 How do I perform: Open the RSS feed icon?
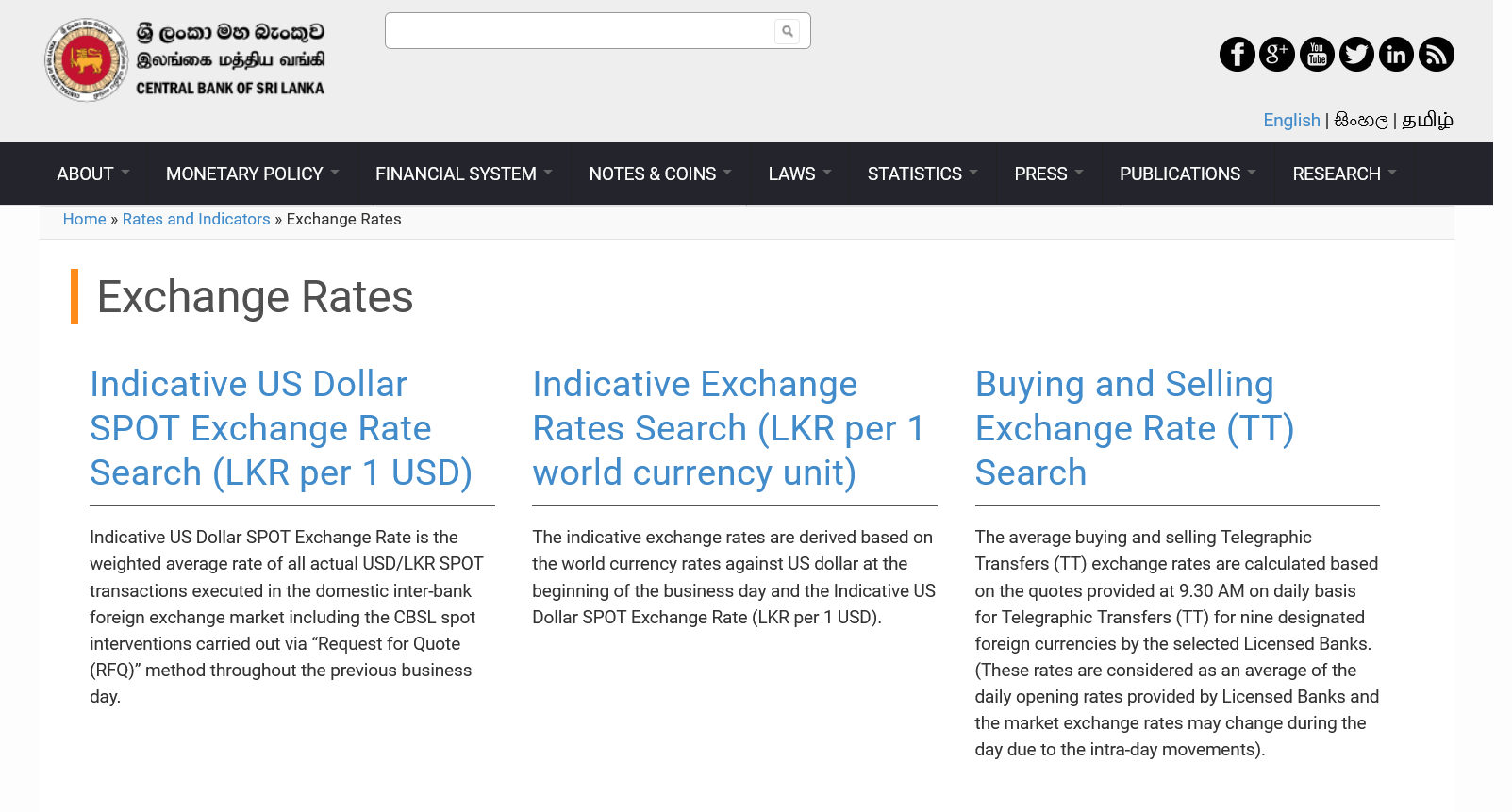[x=1436, y=55]
